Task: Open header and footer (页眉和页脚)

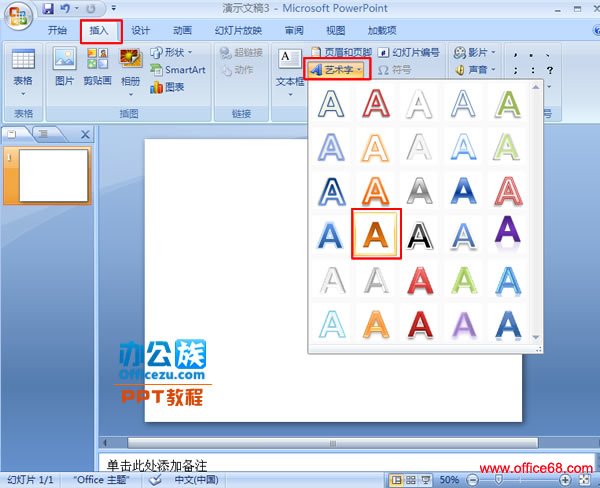Action: click(341, 52)
